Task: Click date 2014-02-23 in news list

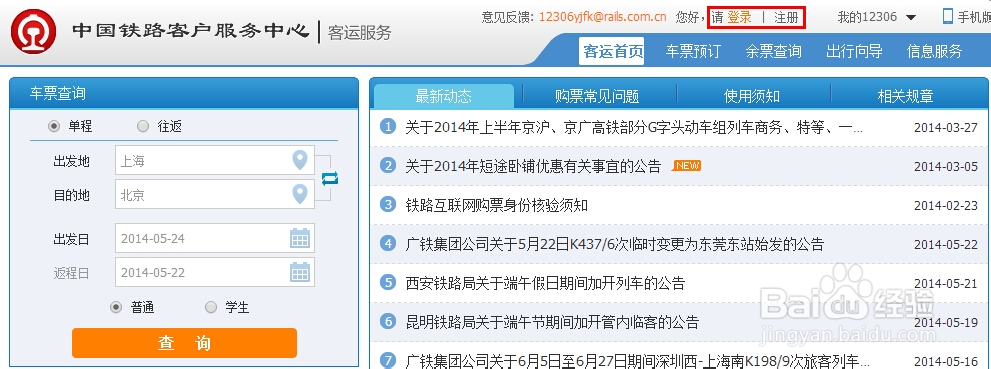Action: tap(945, 206)
